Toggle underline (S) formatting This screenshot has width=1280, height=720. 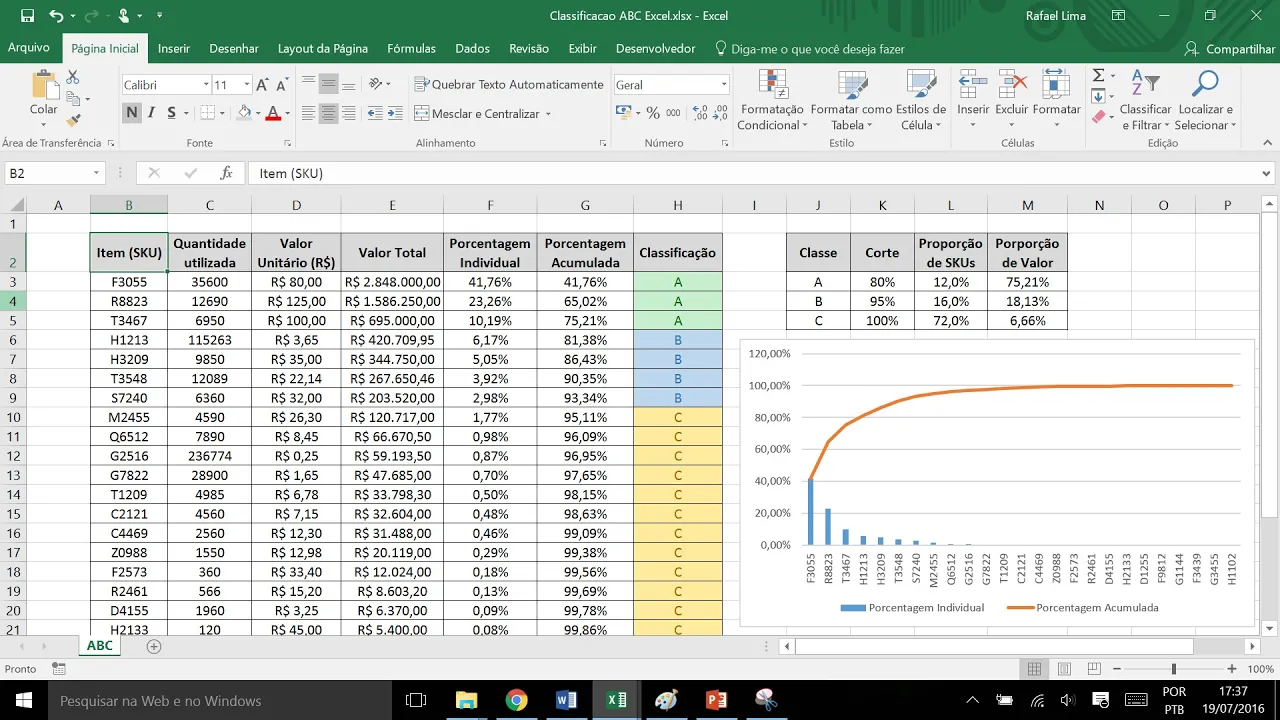pyautogui.click(x=172, y=113)
